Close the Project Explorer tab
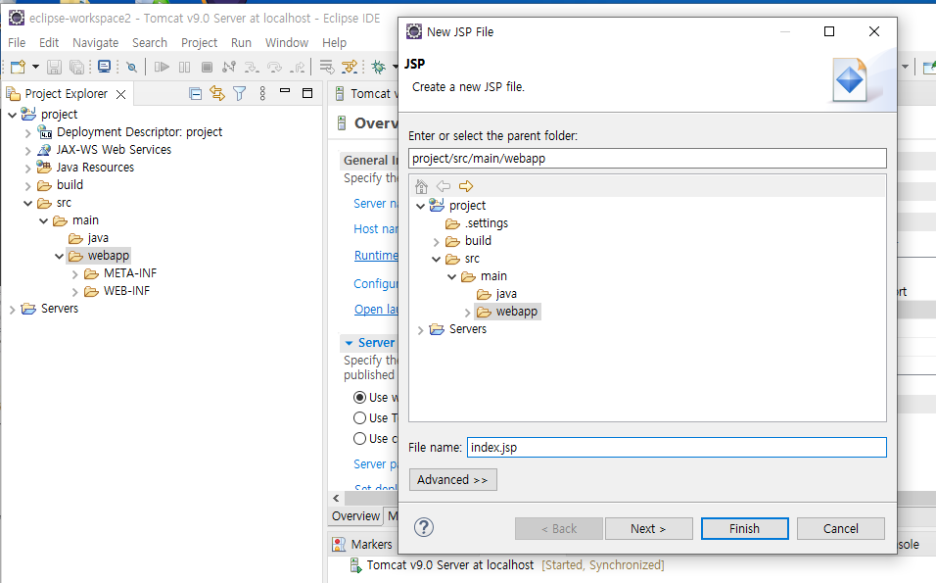The height and width of the screenshot is (583, 936). pos(121,94)
